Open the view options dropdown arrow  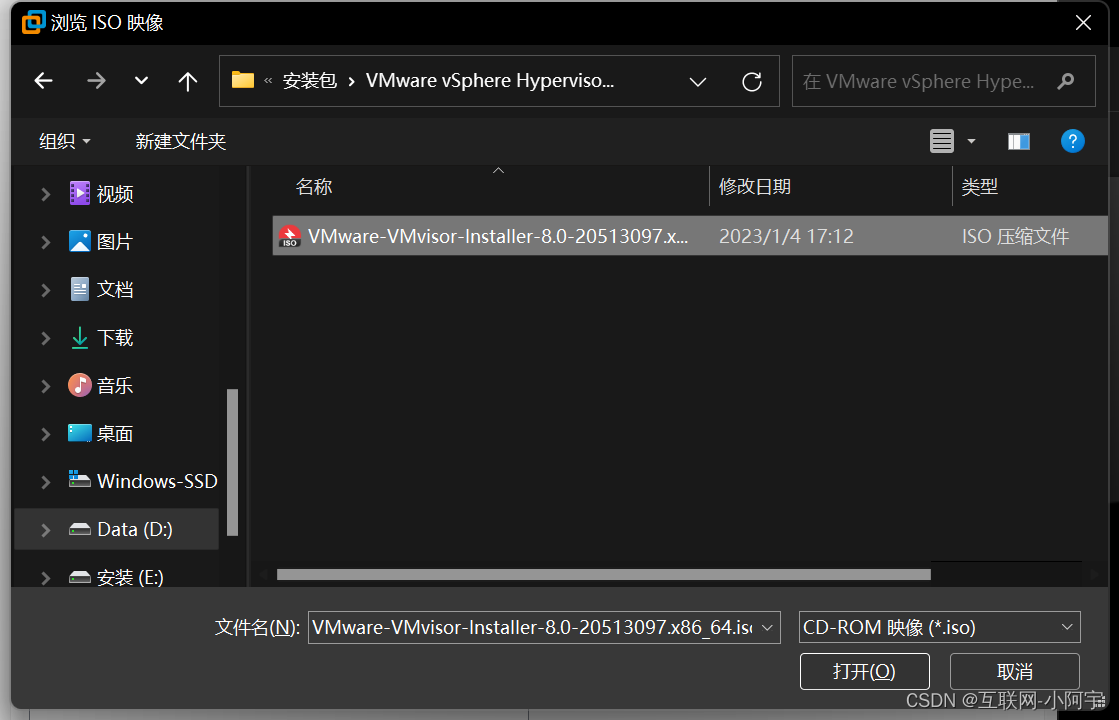pyautogui.click(x=971, y=141)
